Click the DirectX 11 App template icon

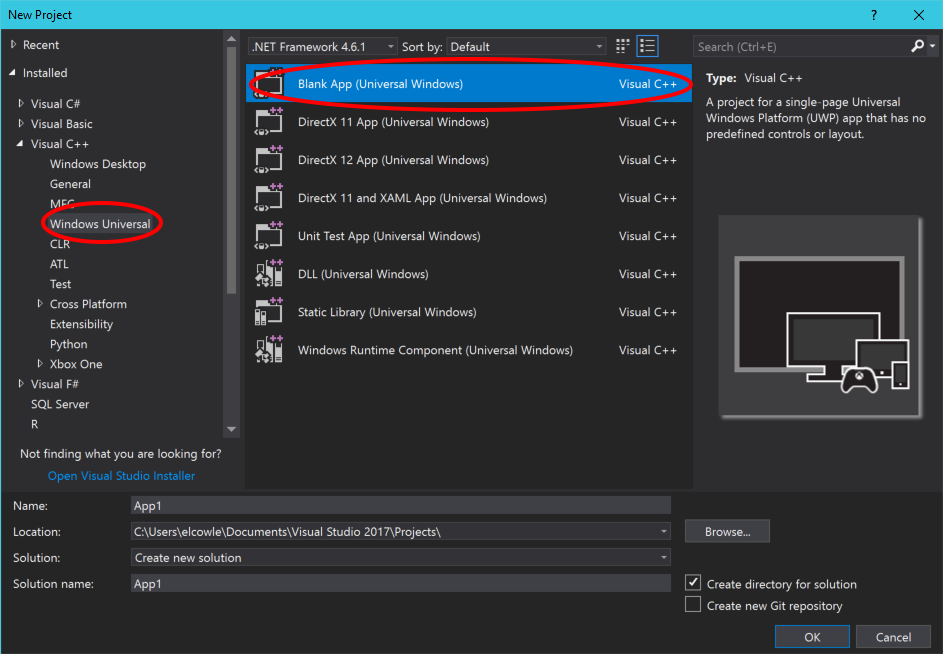click(x=268, y=122)
